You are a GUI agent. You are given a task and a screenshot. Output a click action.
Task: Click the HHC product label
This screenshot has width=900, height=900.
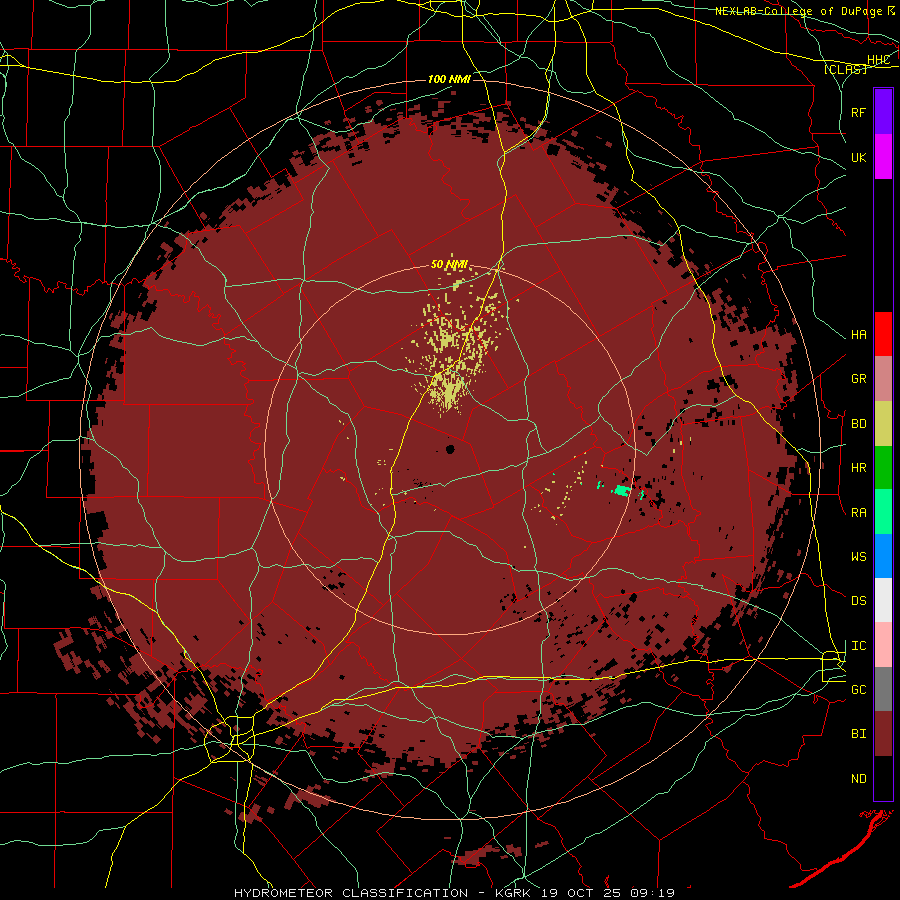pos(878,60)
